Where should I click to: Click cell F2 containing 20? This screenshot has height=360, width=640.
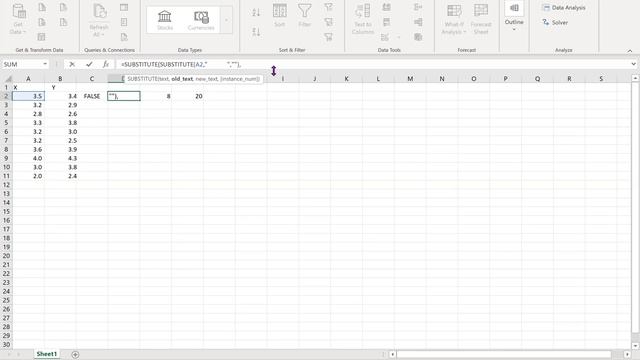click(187, 96)
